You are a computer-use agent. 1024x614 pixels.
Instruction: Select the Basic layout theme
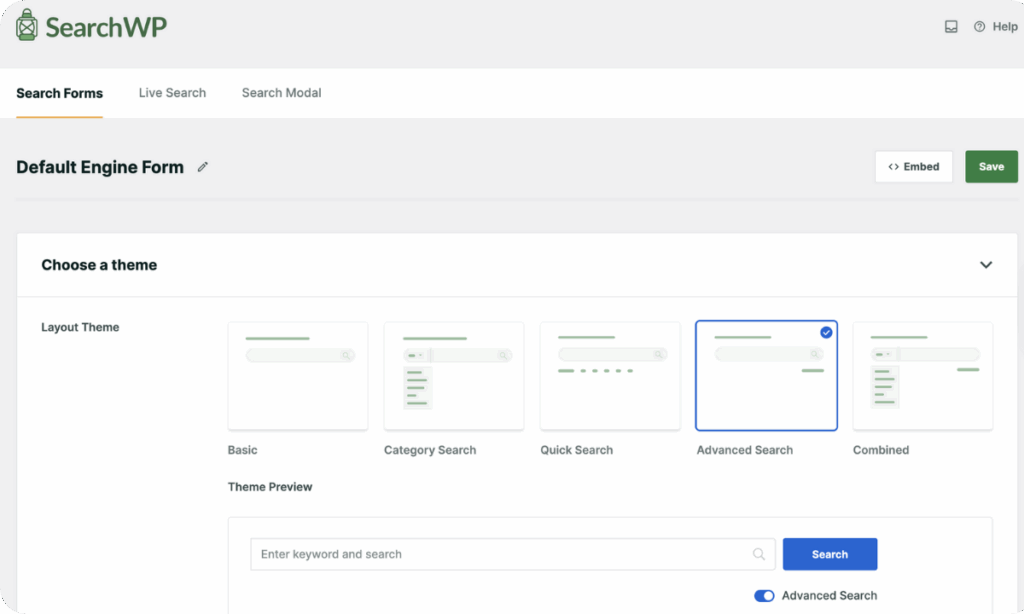[298, 376]
